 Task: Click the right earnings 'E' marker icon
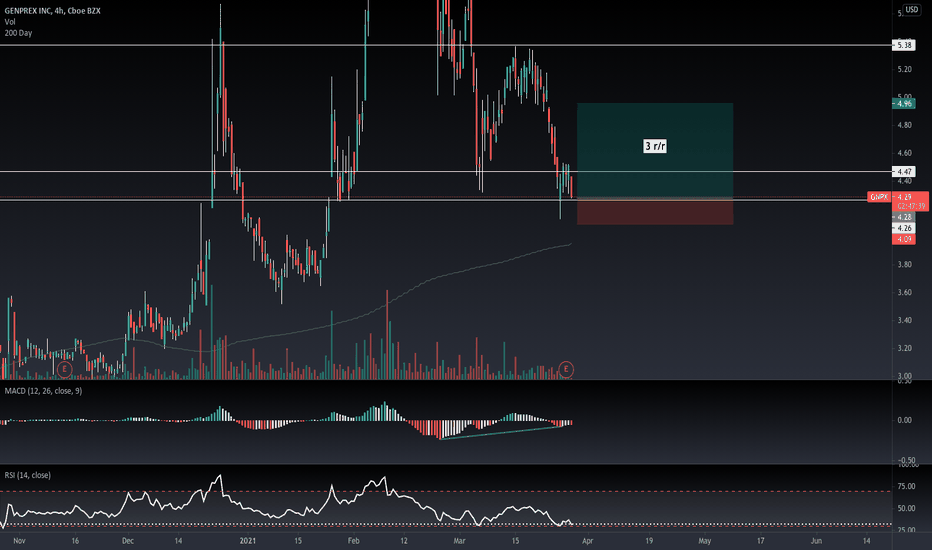point(567,368)
